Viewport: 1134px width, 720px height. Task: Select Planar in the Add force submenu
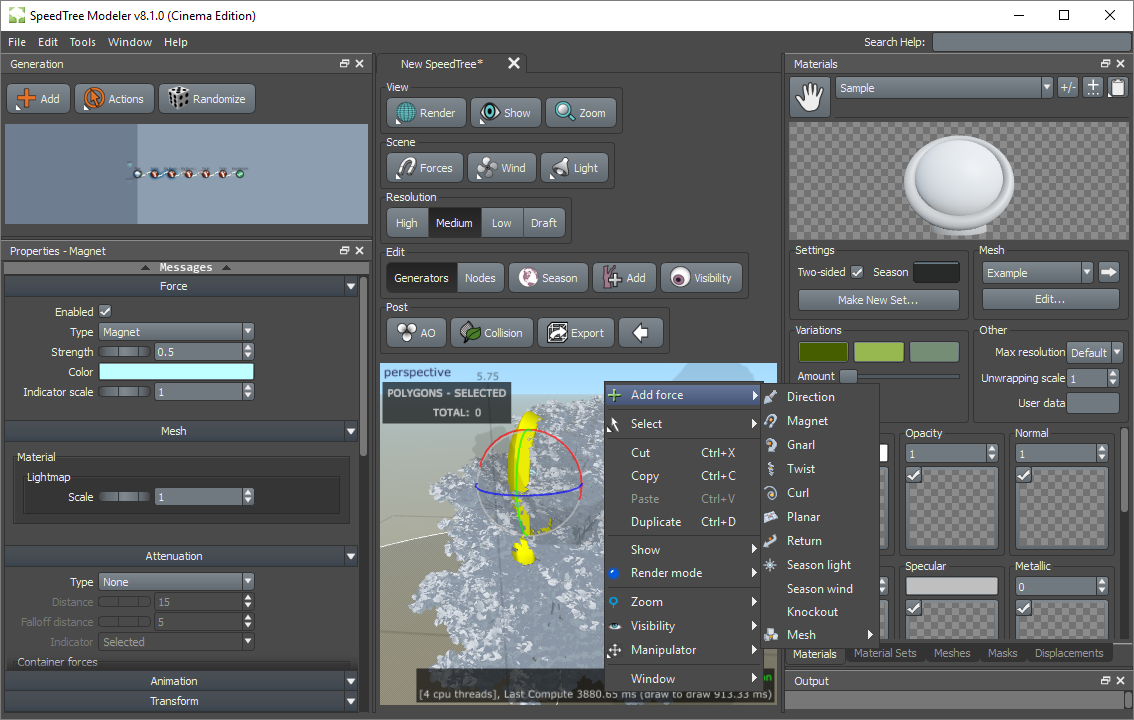803,517
